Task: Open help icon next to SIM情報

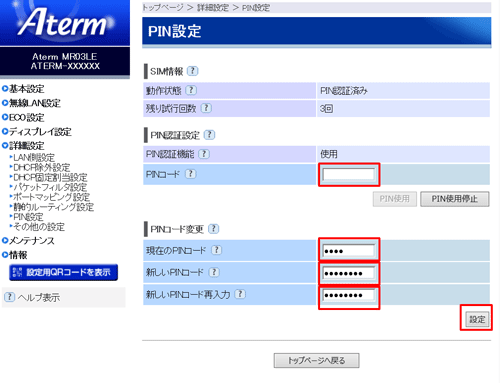Action: [192, 71]
